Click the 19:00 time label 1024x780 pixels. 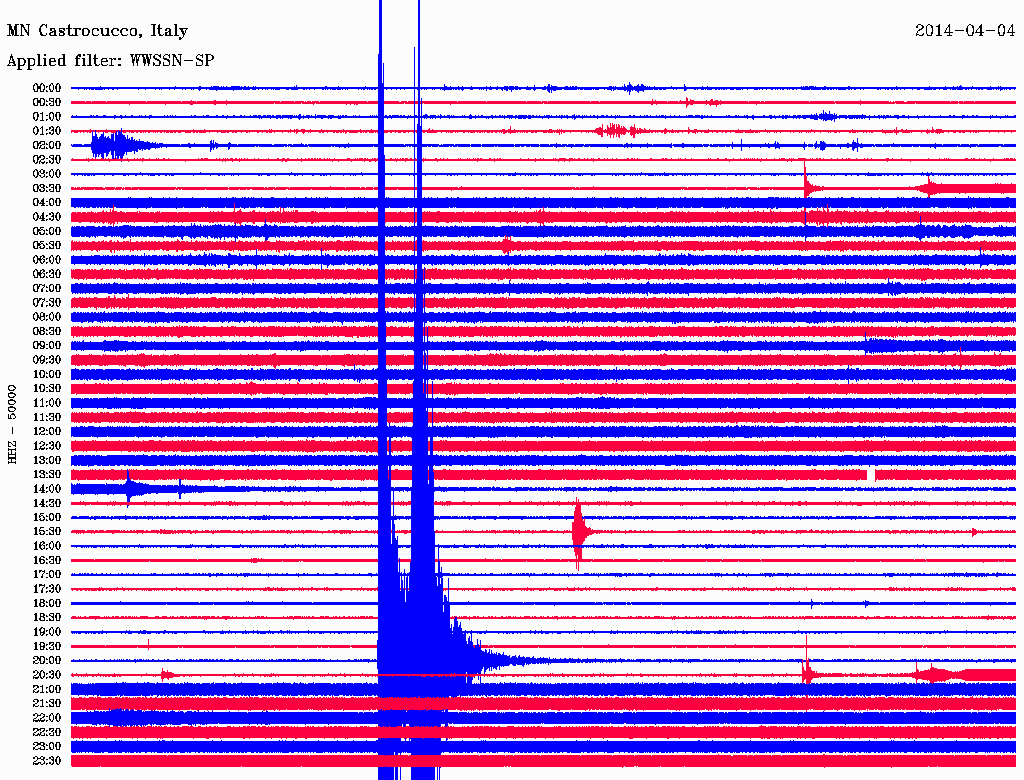pos(47,632)
